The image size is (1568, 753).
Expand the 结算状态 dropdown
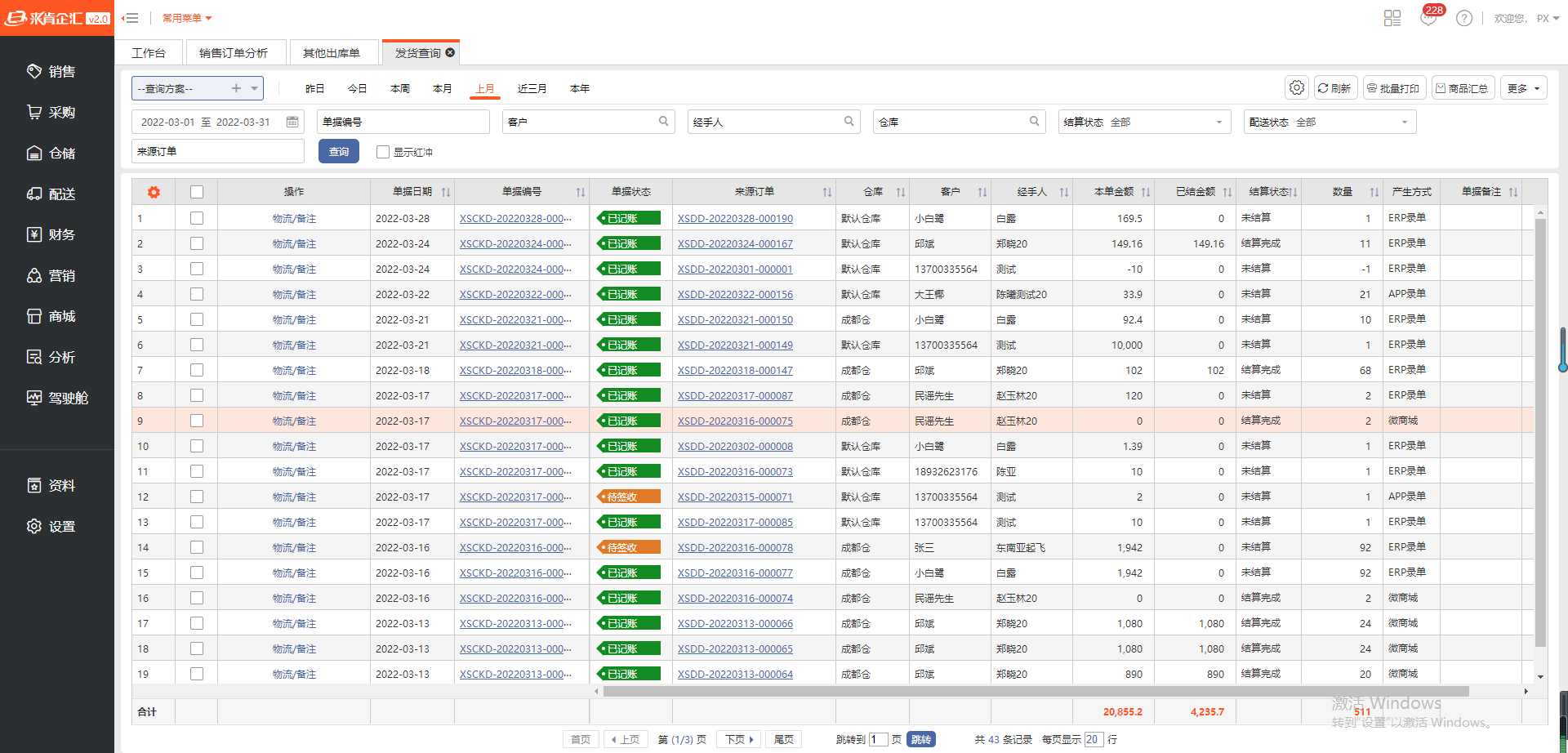tap(1143, 122)
